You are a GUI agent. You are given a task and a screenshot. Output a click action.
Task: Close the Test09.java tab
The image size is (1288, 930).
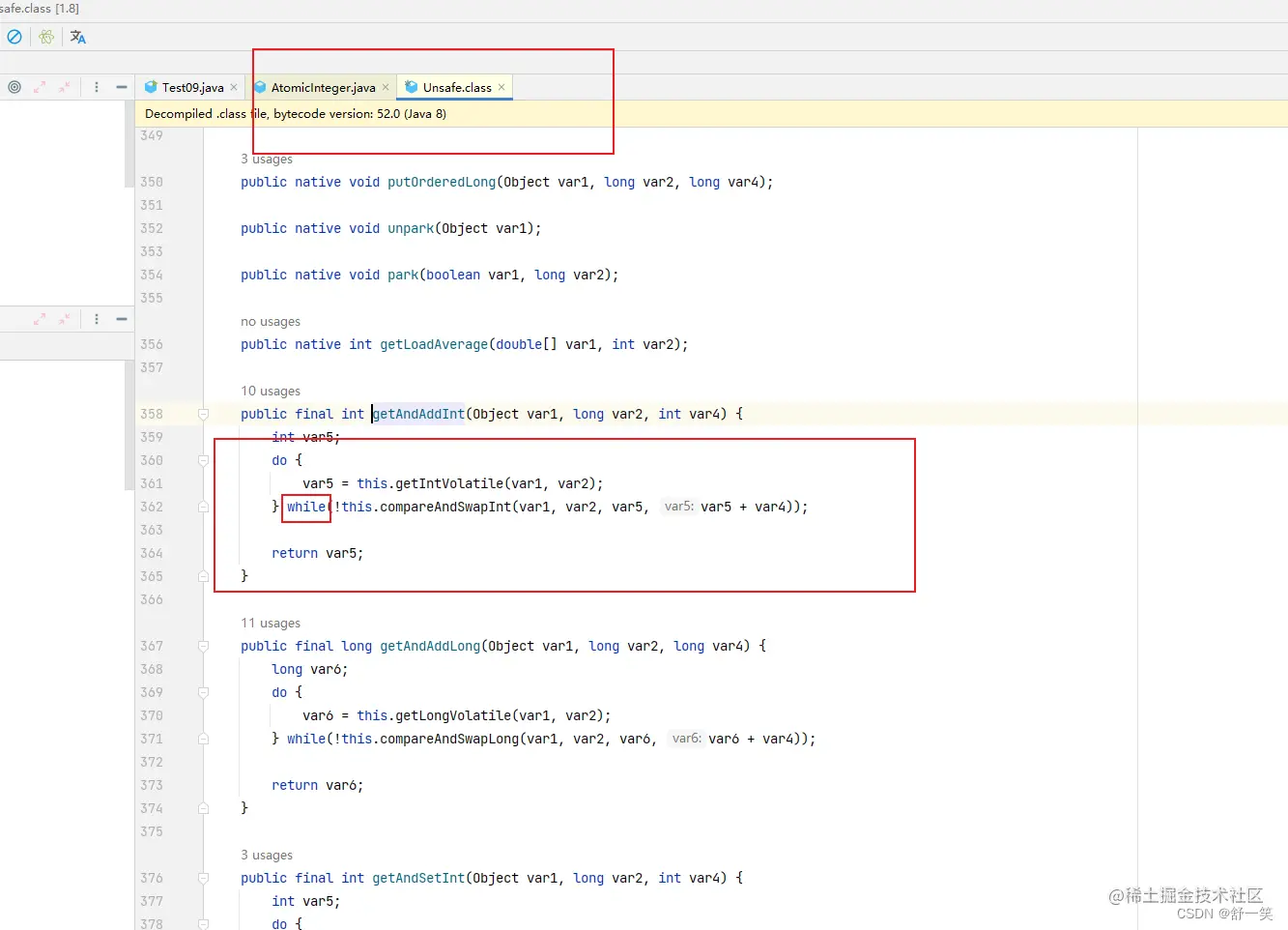234,87
